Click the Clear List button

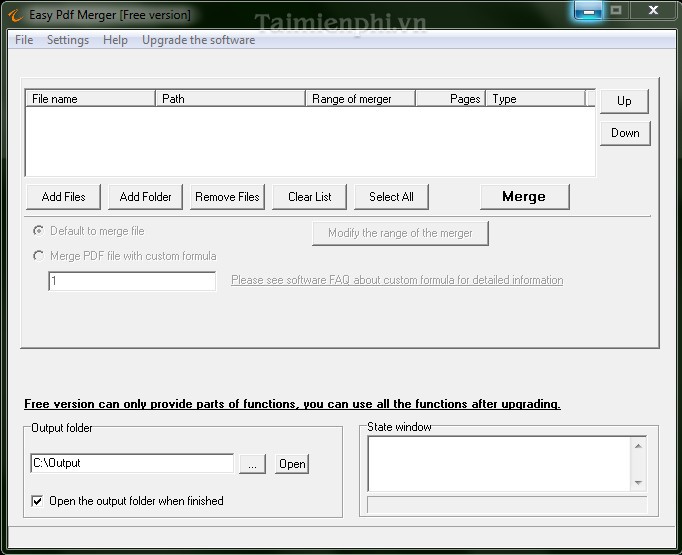pyautogui.click(x=309, y=197)
